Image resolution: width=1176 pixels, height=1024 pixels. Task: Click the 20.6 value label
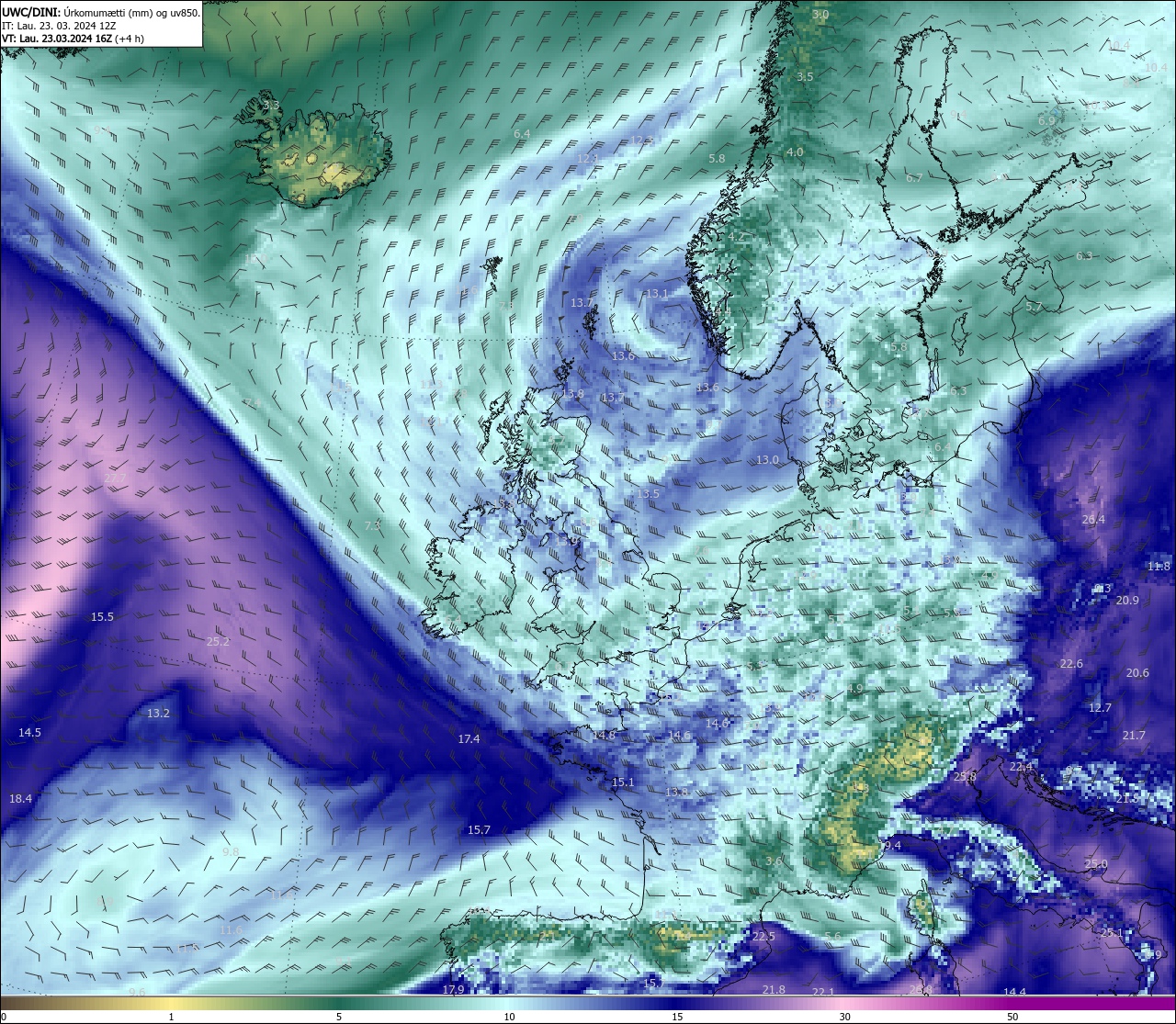coord(1137,672)
